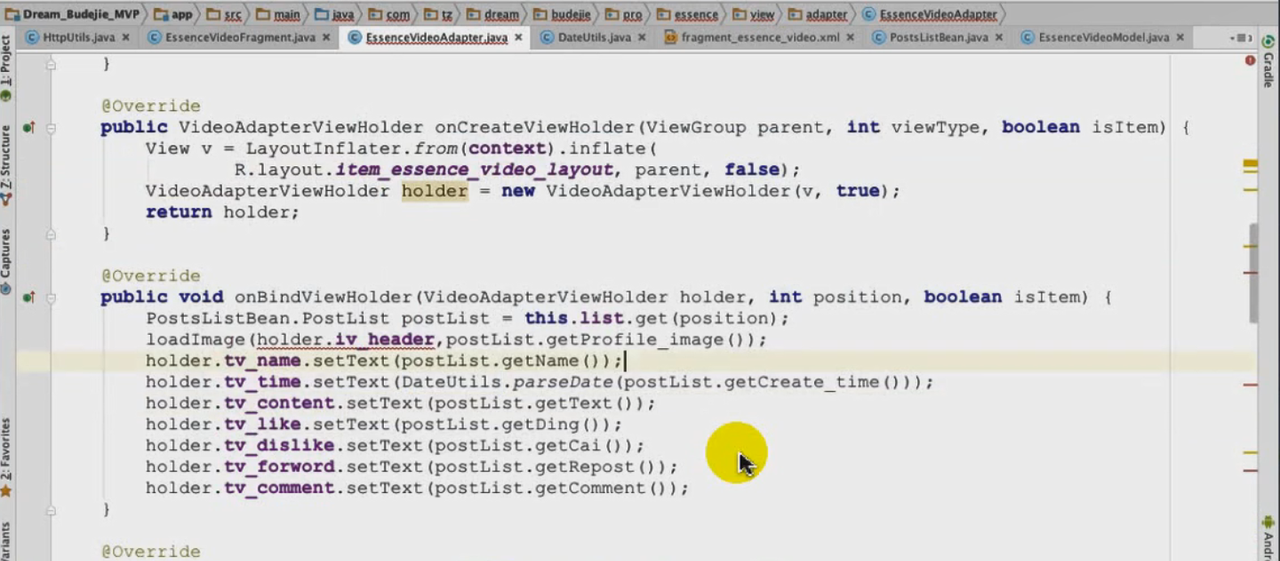Viewport: 1280px width, 561px height.
Task: Click the item_essence_video_layout resource reference
Action: (475, 170)
